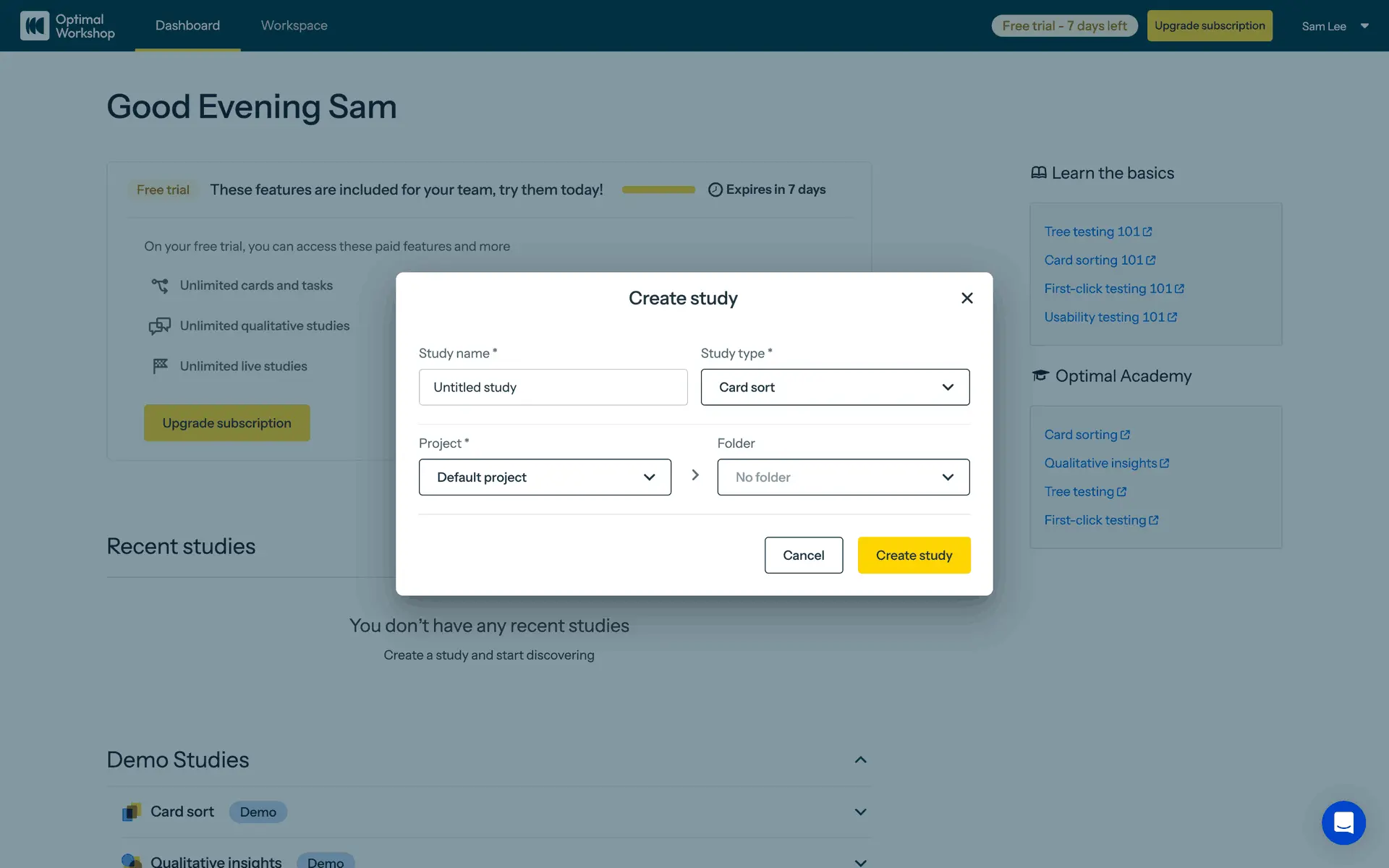Viewport: 1389px width, 868px height.
Task: Click the Study name input field
Action: click(553, 388)
